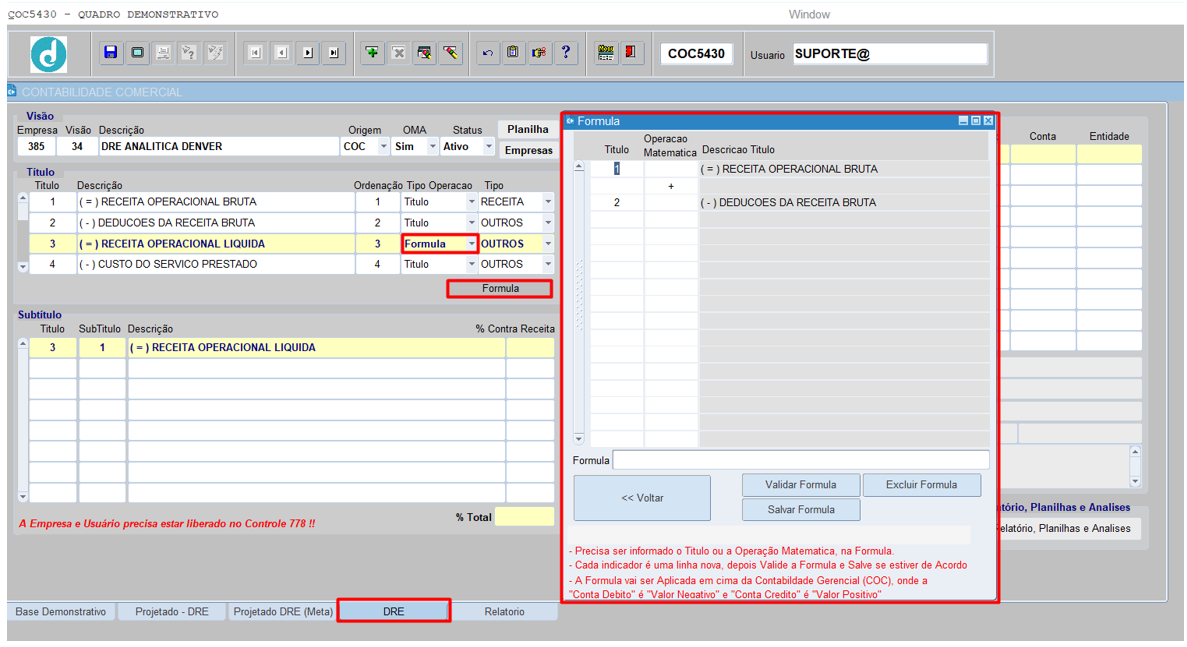Click the COC5430 form code field

(696, 54)
